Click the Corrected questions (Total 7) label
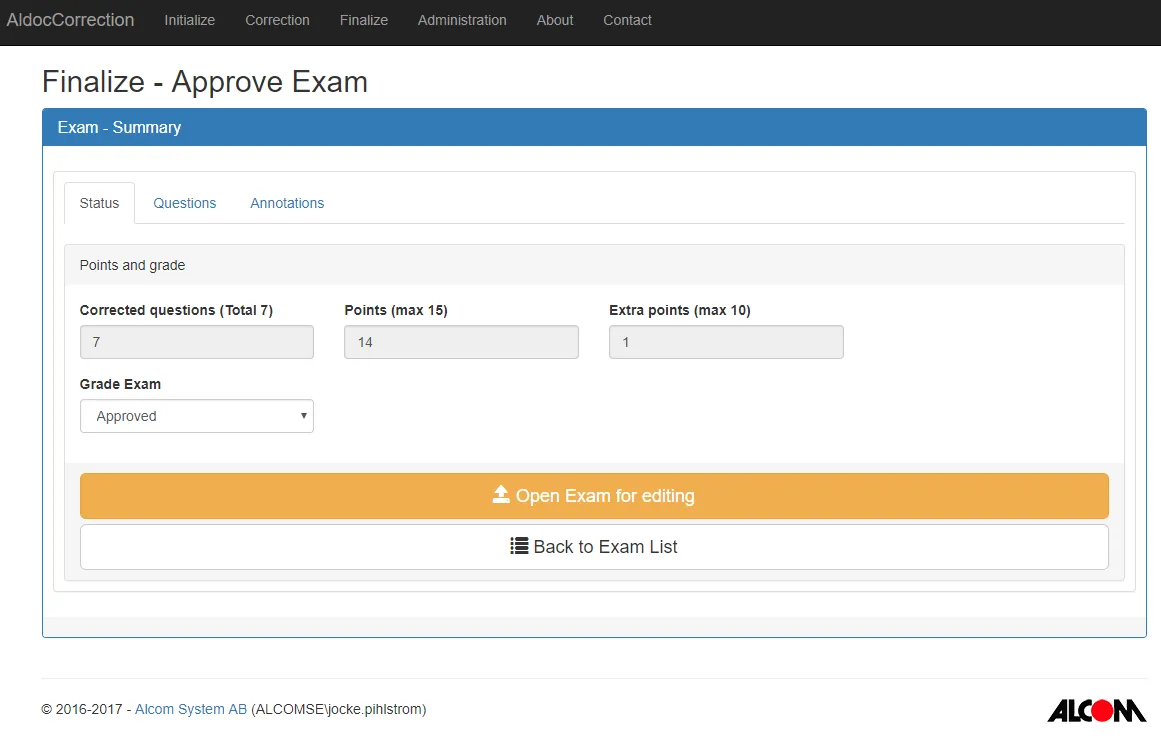This screenshot has width=1161, height=740. [176, 310]
